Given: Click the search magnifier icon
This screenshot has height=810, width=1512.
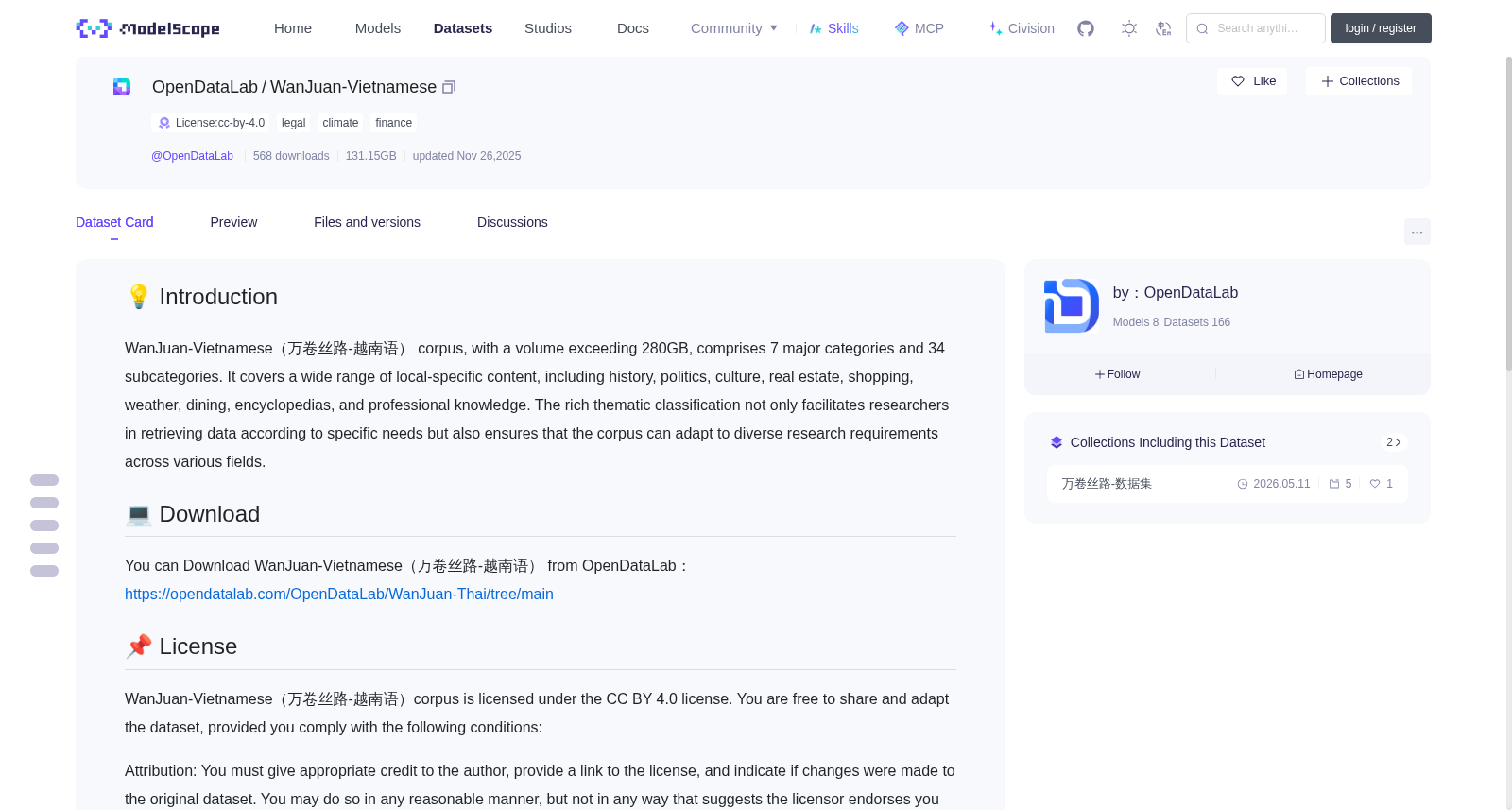Looking at the screenshot, I should point(1202,28).
